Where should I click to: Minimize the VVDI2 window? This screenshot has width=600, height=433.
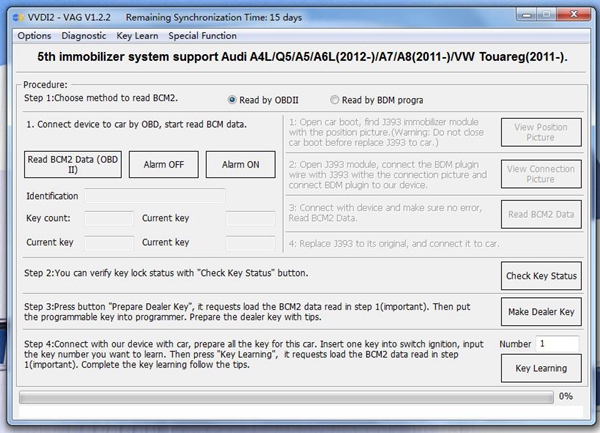527,15
